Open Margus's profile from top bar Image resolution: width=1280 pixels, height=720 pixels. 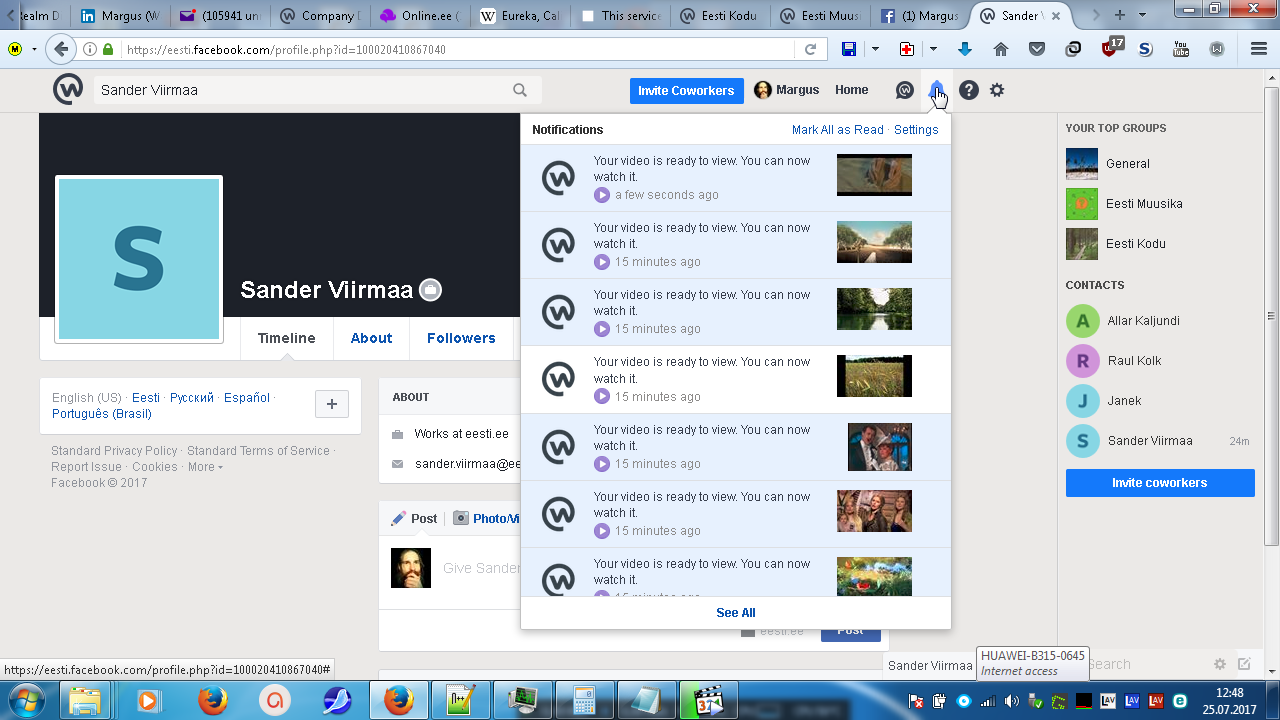(x=787, y=90)
